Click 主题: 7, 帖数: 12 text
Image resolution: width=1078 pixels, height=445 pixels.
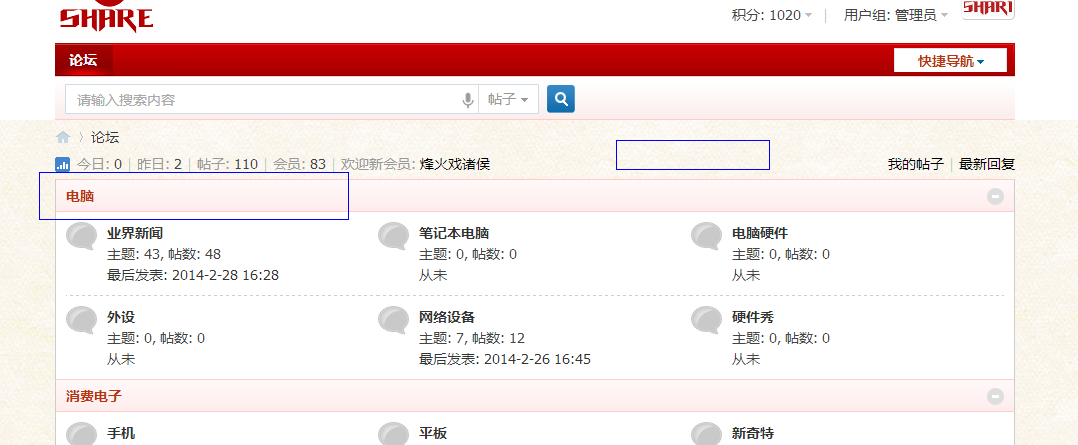472,338
